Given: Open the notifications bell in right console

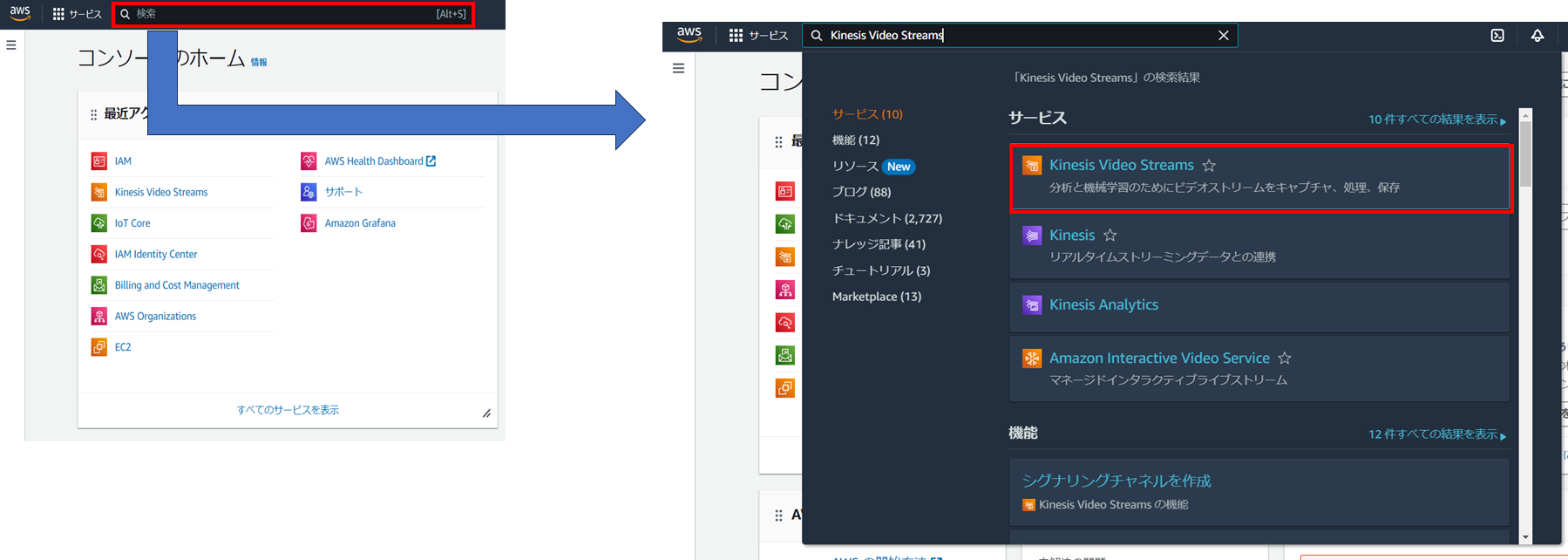Looking at the screenshot, I should 1537,36.
